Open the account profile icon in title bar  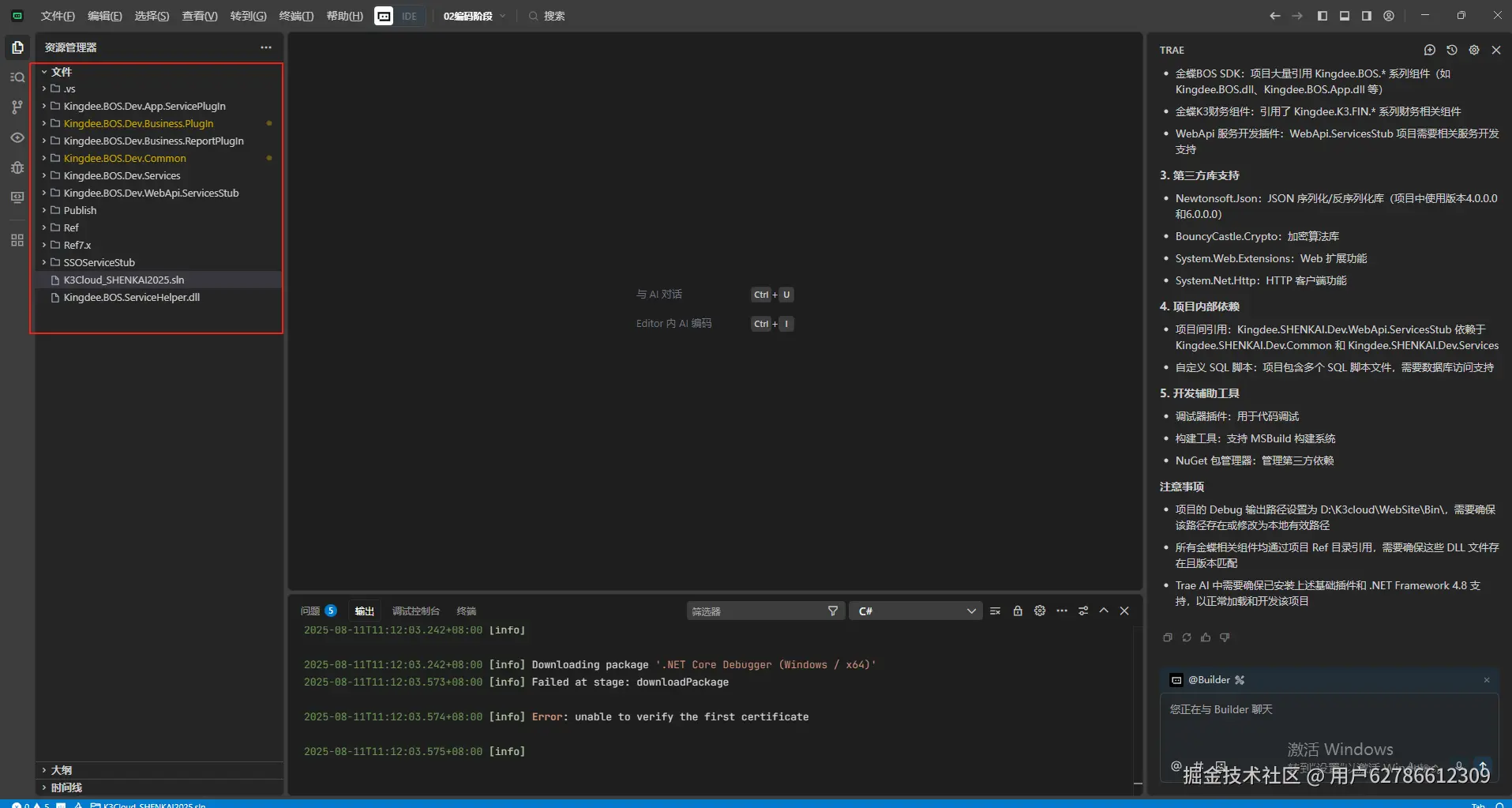[x=1389, y=16]
